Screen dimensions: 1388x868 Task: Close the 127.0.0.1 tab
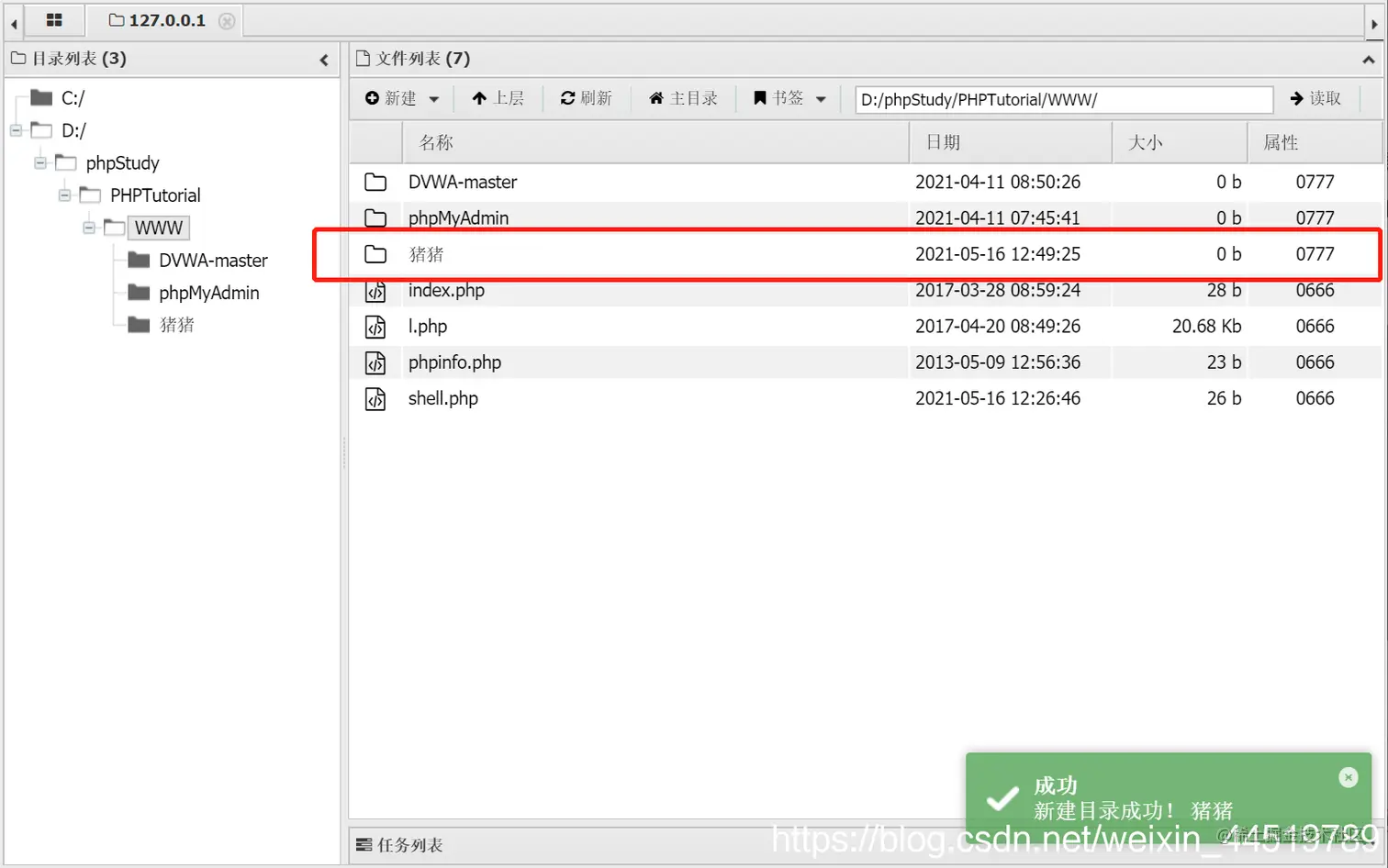(x=227, y=21)
